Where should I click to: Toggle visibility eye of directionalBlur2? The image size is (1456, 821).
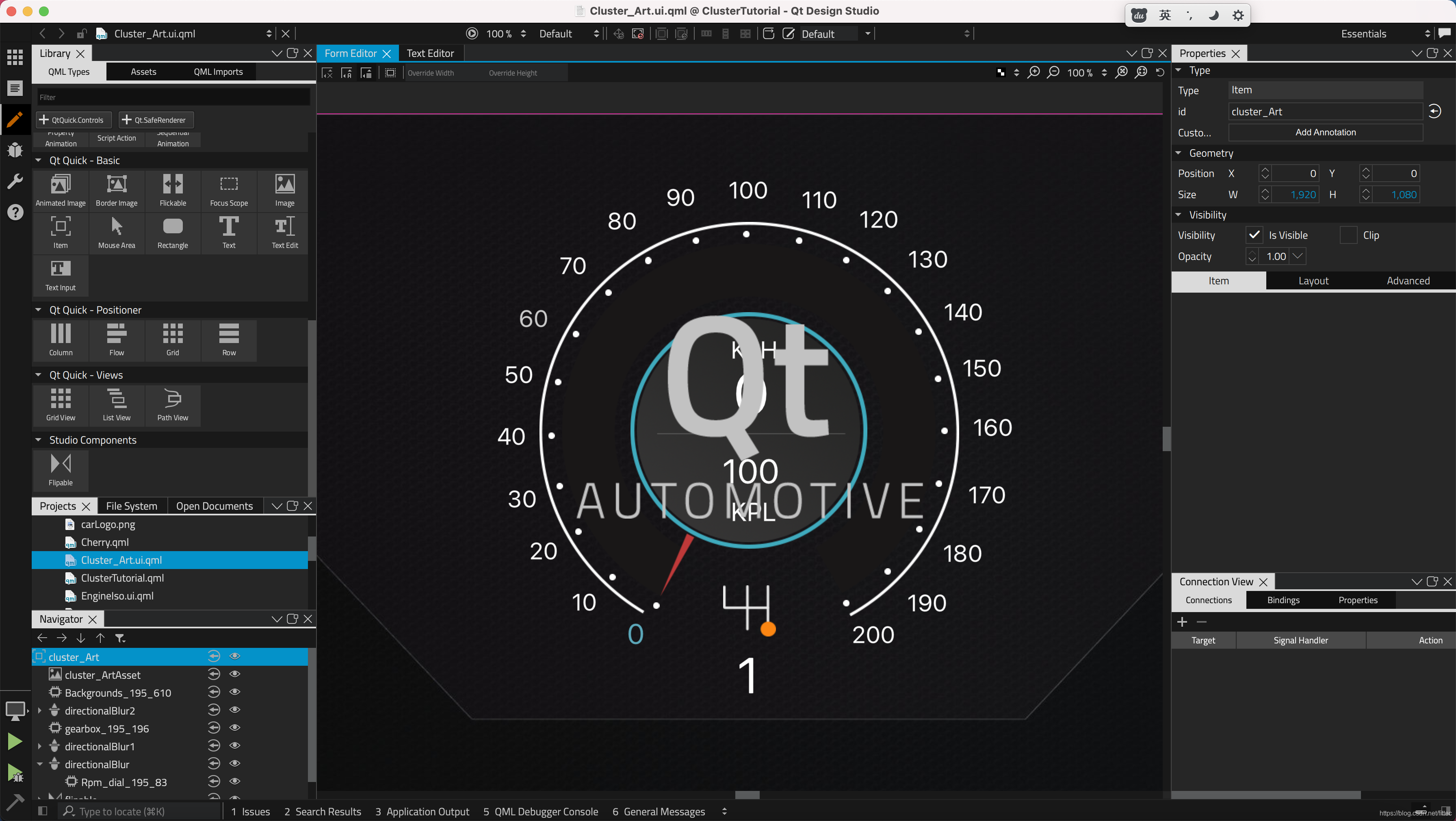pos(235,710)
